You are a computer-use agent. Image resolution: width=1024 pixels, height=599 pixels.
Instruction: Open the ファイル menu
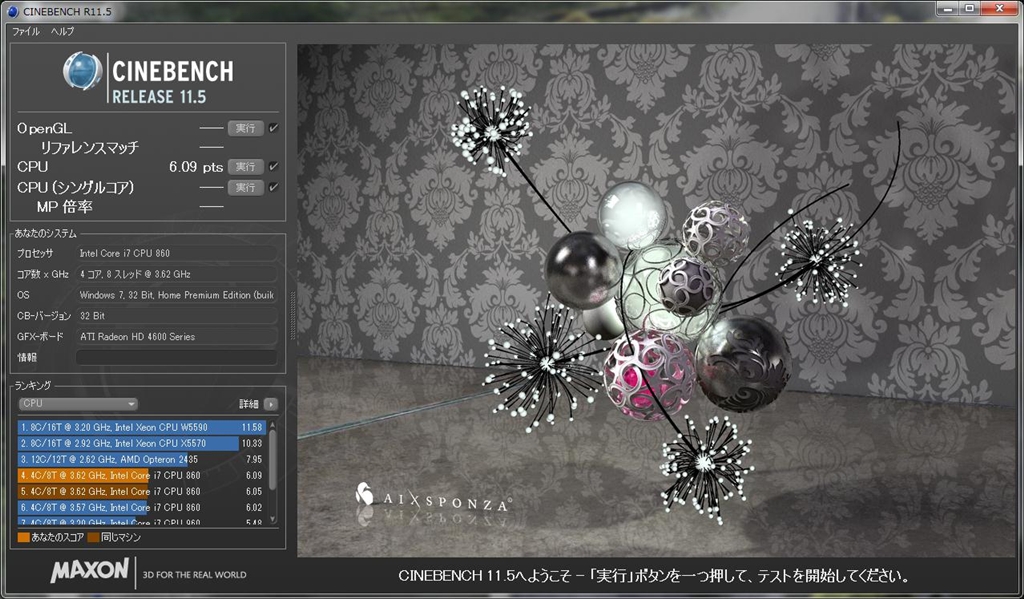(x=26, y=31)
